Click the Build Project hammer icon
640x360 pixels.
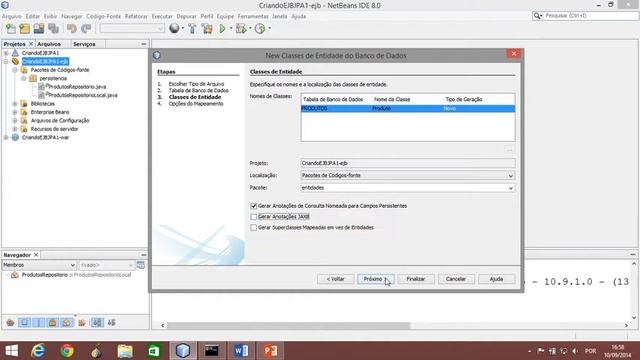192,29
